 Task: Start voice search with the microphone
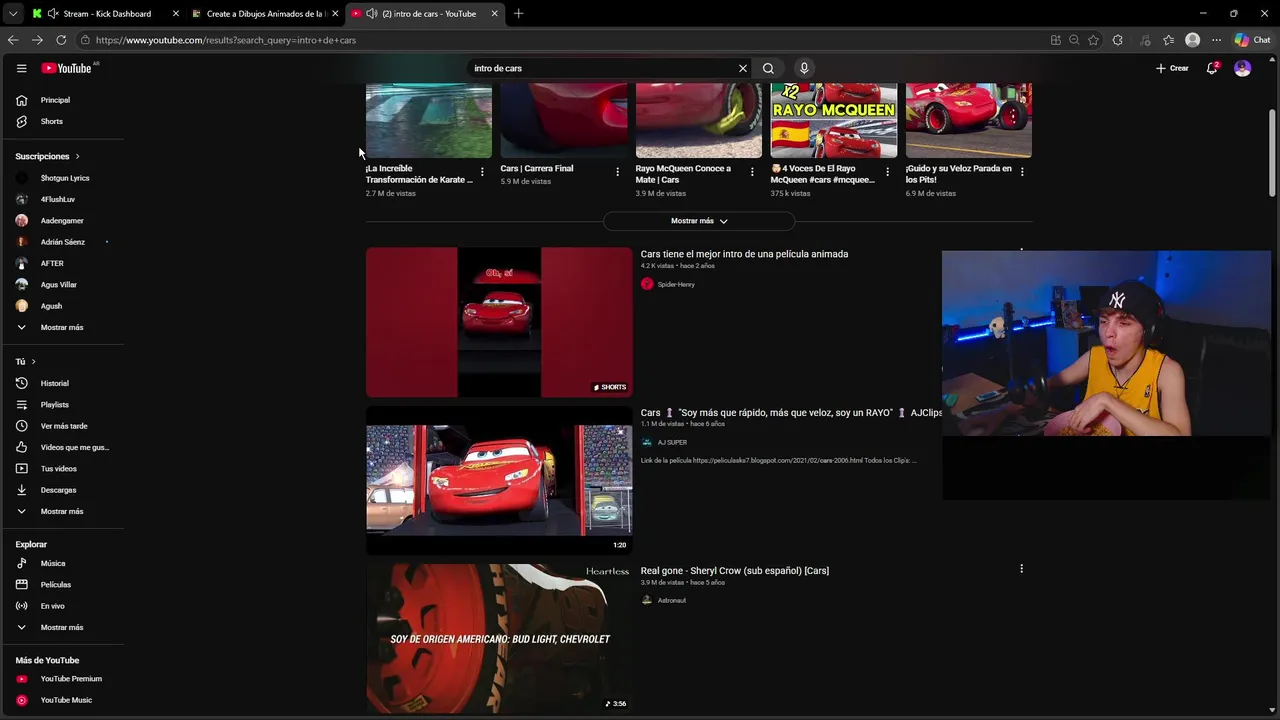(804, 68)
